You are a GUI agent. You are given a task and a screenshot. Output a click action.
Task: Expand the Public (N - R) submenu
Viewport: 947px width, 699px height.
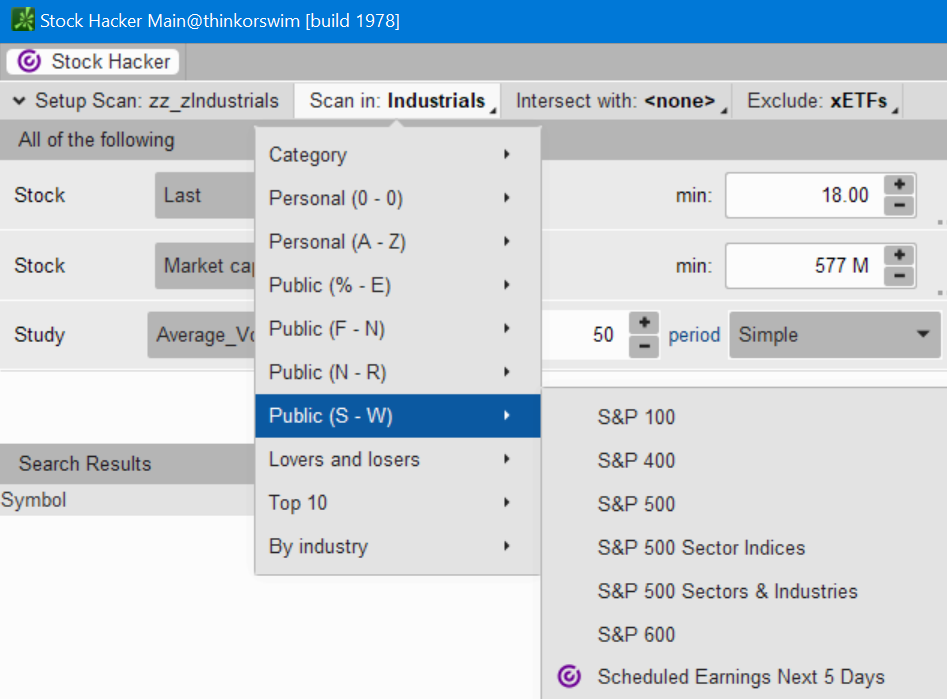397,372
